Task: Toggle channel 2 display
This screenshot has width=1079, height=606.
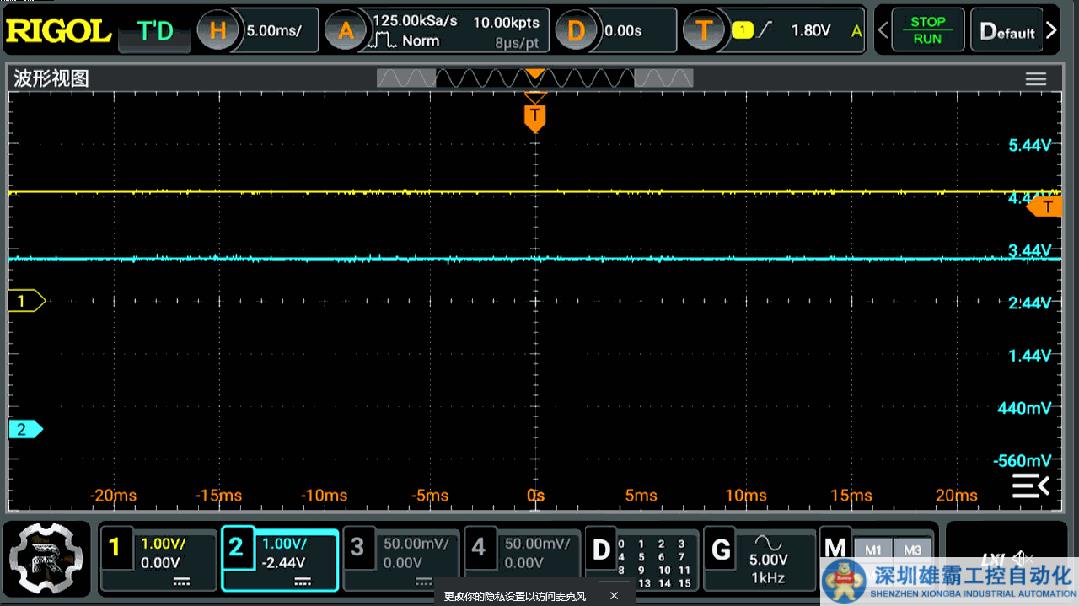Action: (236, 547)
